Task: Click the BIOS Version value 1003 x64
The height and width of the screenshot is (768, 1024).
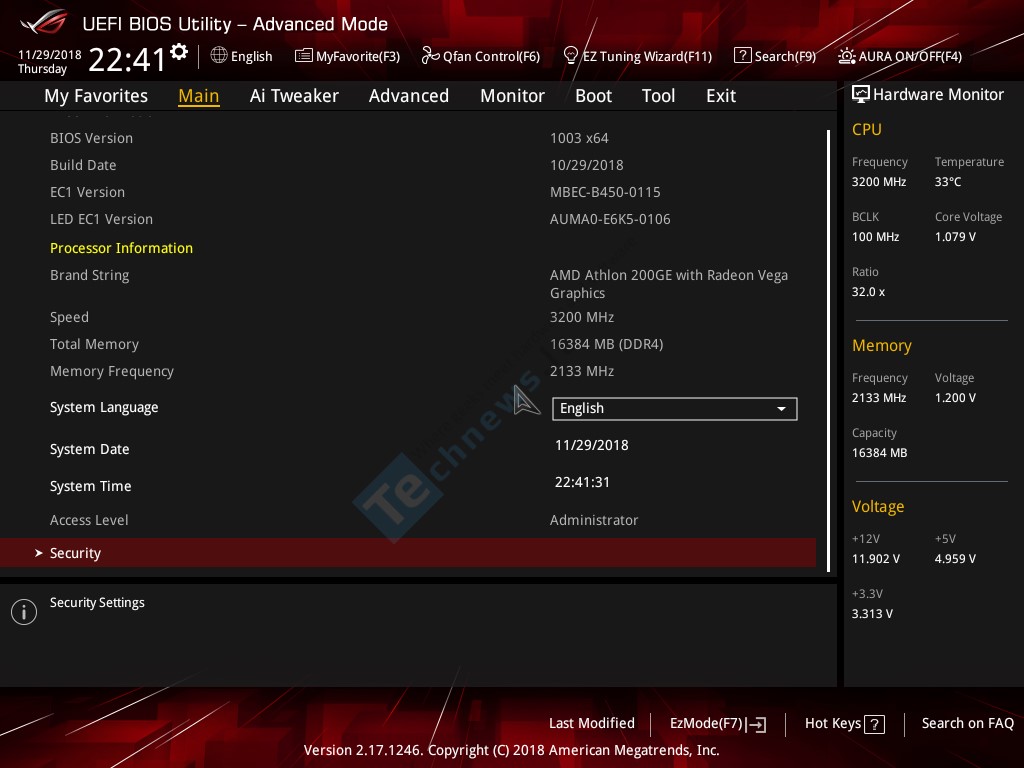Action: [x=579, y=138]
